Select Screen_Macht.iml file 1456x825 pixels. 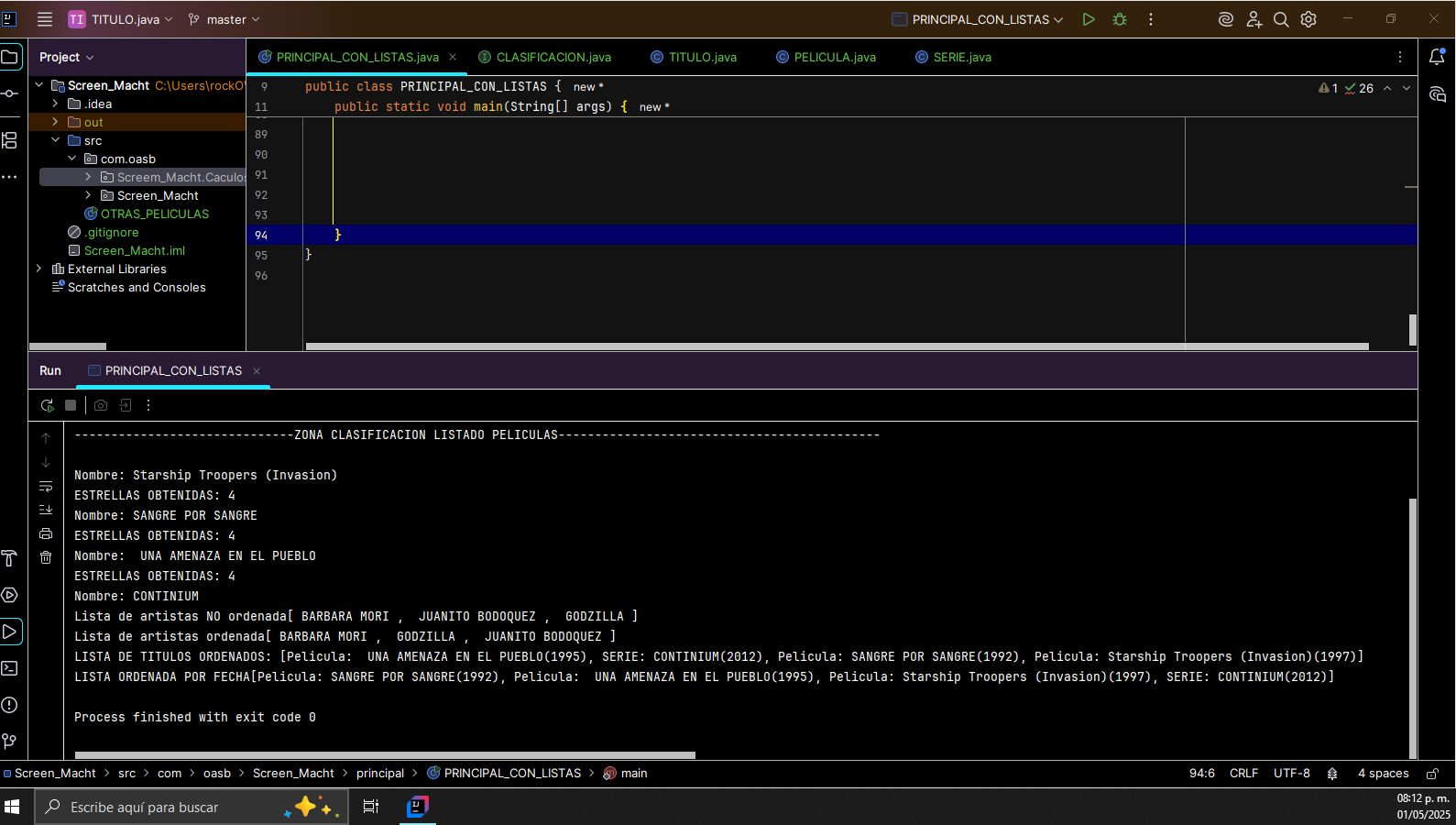click(x=126, y=250)
